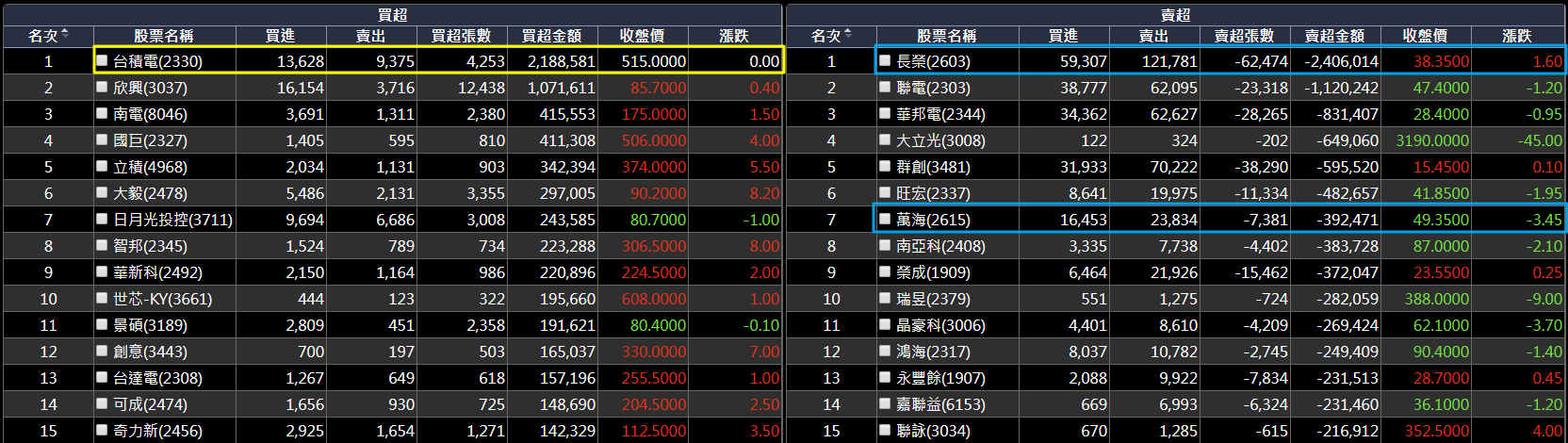Image resolution: width=1568 pixels, height=443 pixels.
Task: Open stock 瑞昱(2379)
Action: pyautogui.click(x=933, y=299)
